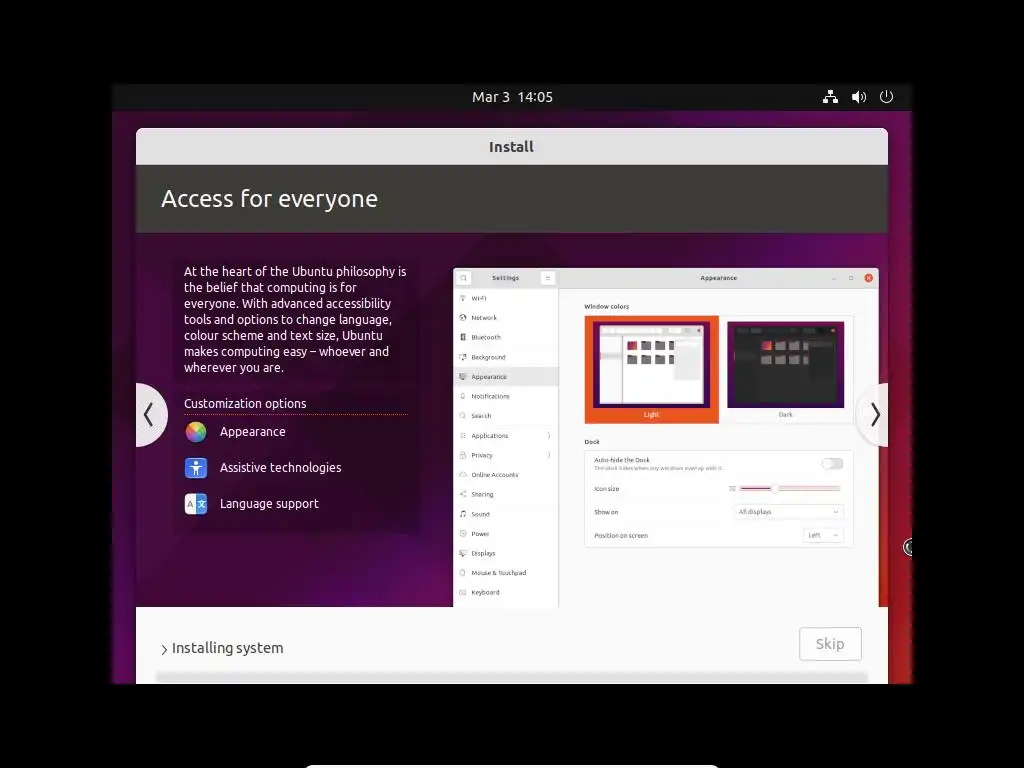This screenshot has height=768, width=1024.
Task: Click the Icon size slider
Action: pyautogui.click(x=790, y=488)
